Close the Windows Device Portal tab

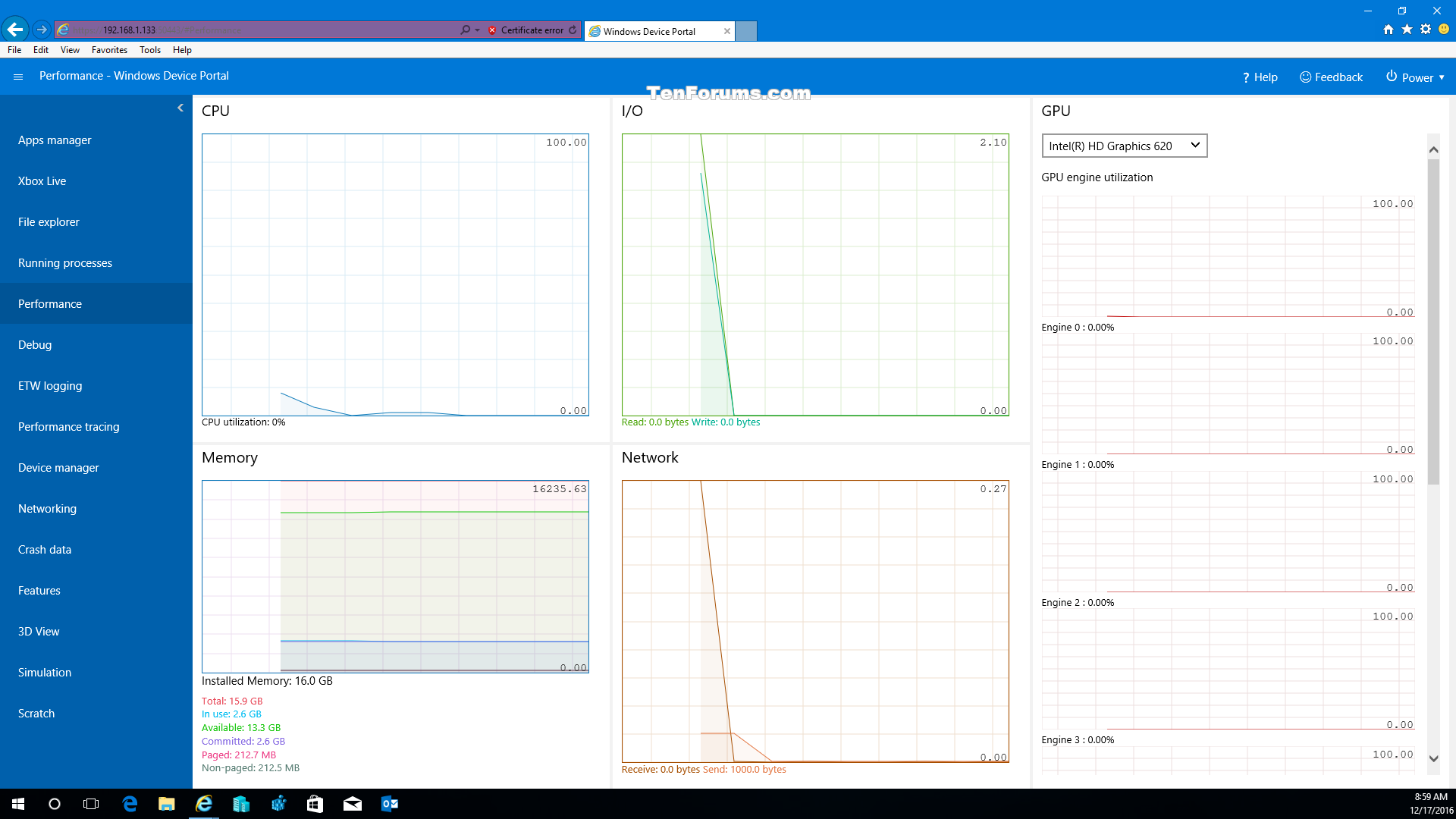pos(727,31)
